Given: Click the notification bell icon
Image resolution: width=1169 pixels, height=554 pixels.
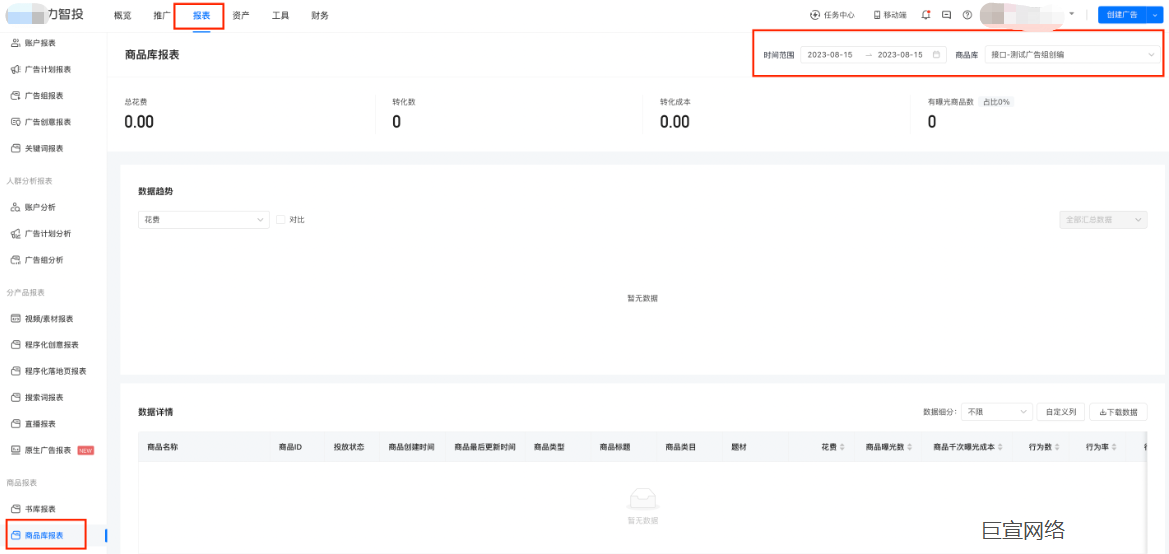Looking at the screenshot, I should click(926, 15).
